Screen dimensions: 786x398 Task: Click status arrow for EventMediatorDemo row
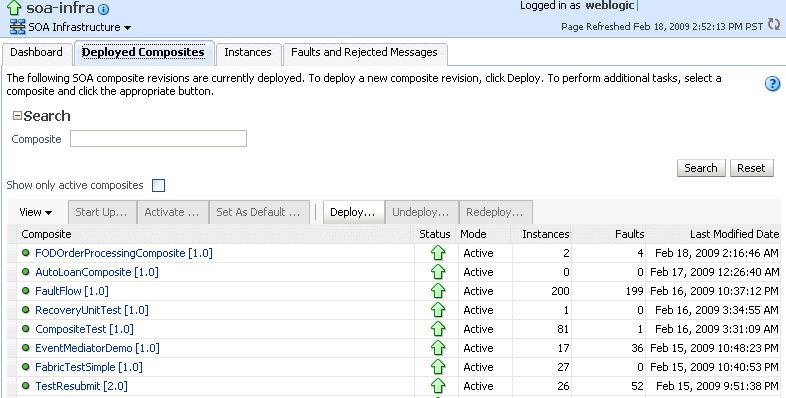click(438, 348)
